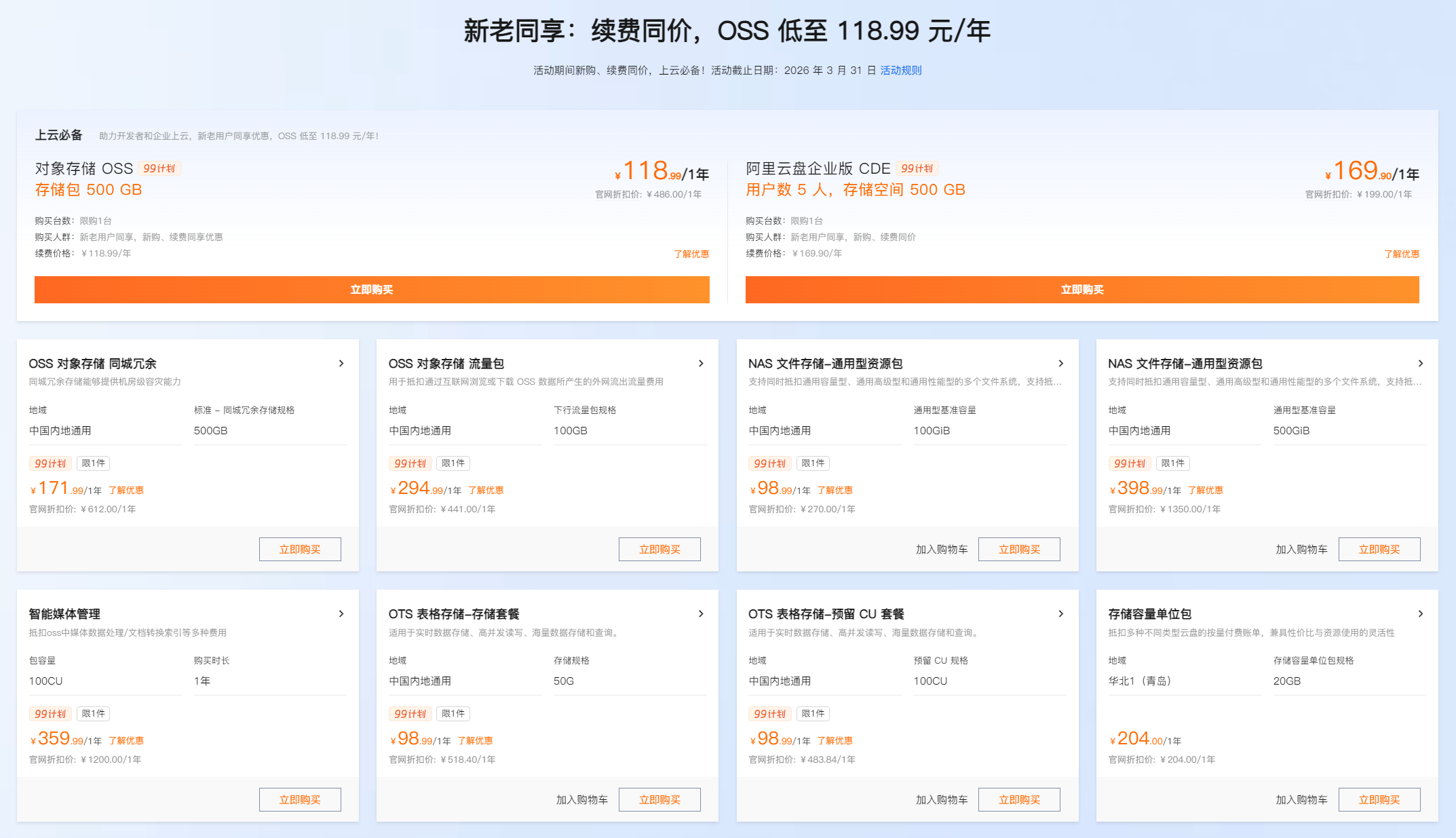
Task: Open 了解优惠 beside the ¥294.99 price
Action: coord(486,491)
